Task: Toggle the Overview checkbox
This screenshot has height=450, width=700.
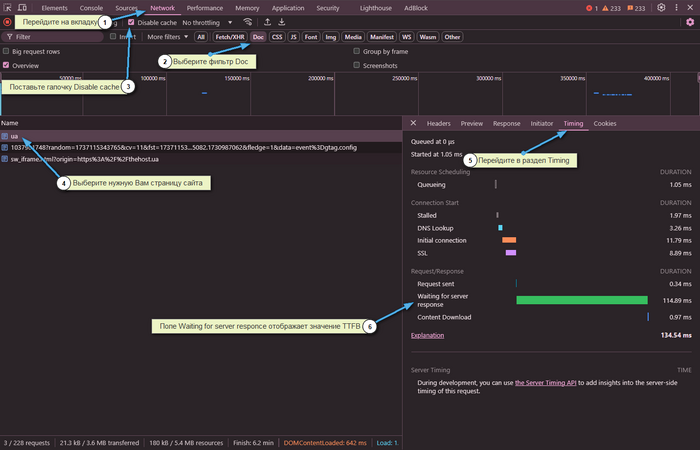Action: point(6,65)
